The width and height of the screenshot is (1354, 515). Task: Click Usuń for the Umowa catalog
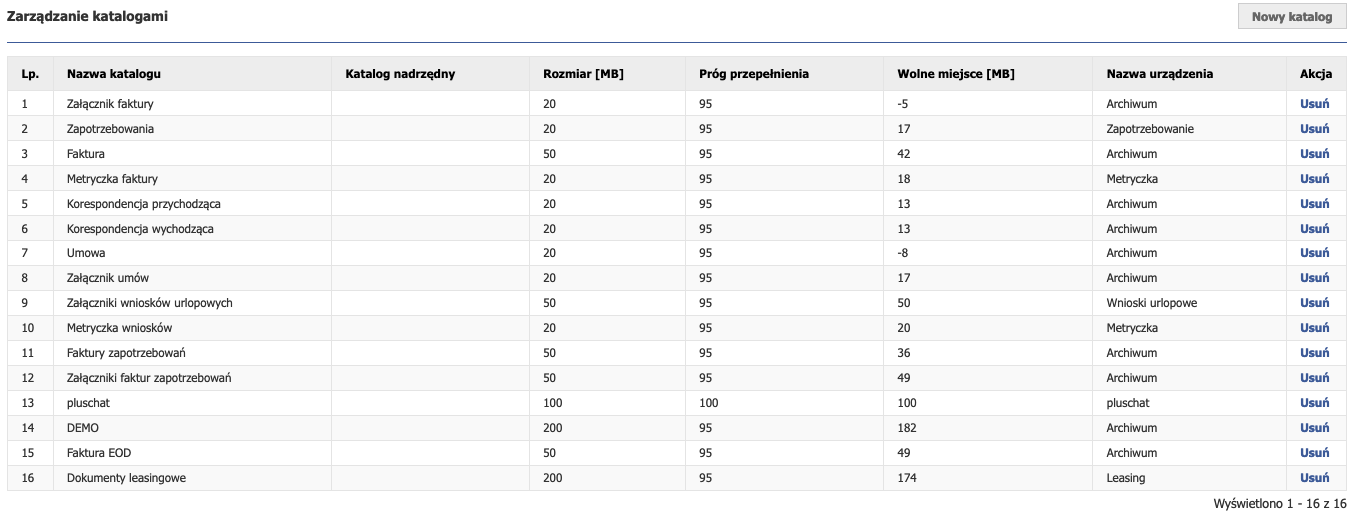point(1314,253)
